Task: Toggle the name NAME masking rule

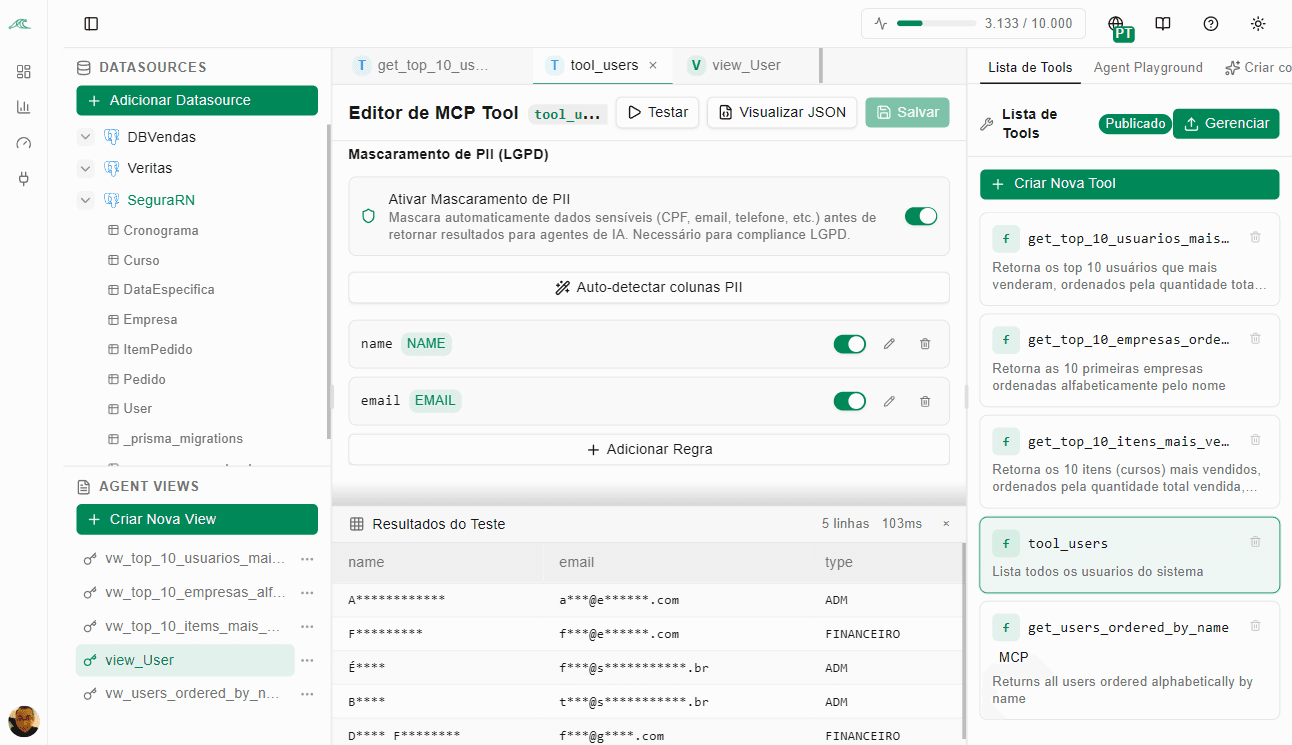Action: coord(849,344)
